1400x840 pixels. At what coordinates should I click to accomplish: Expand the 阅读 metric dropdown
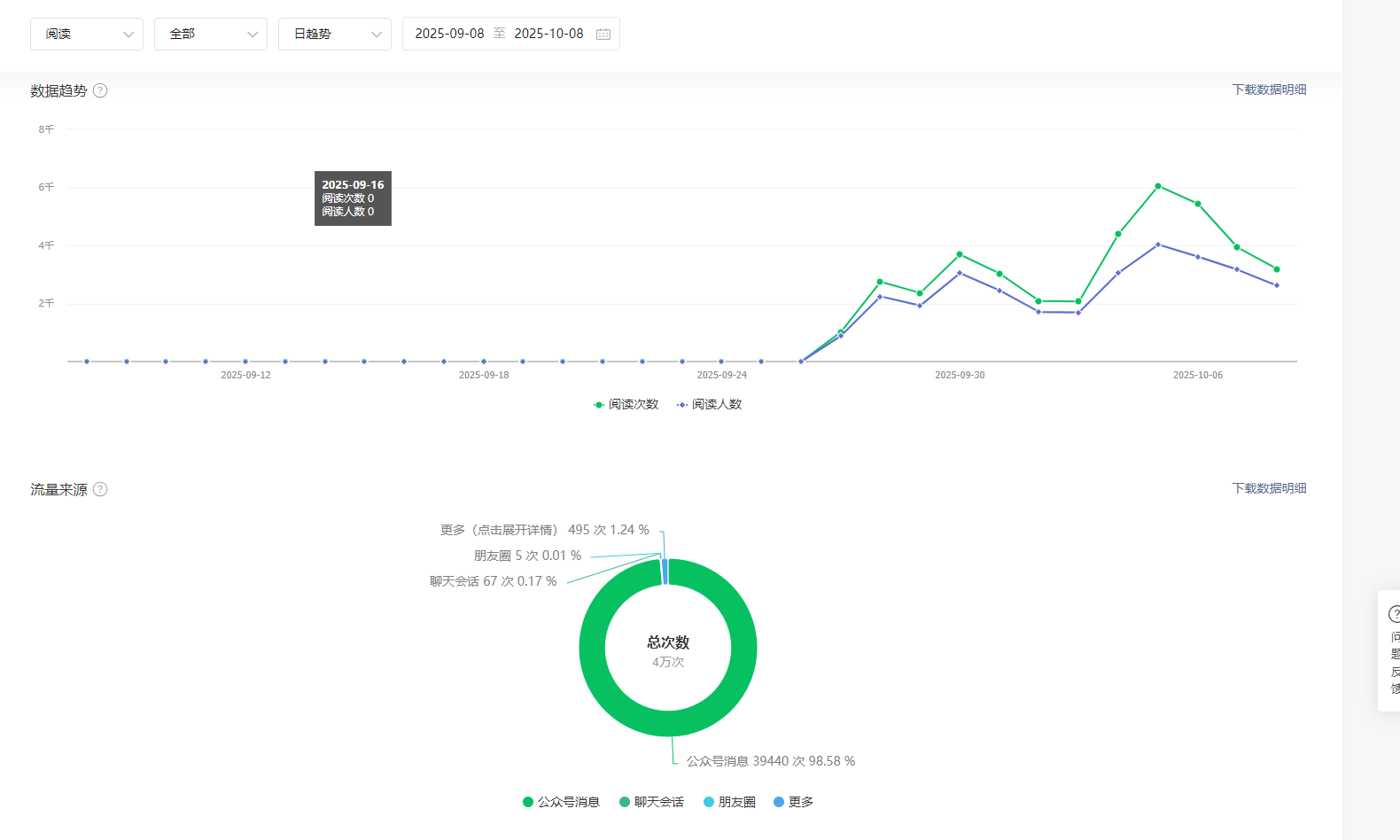(x=87, y=34)
